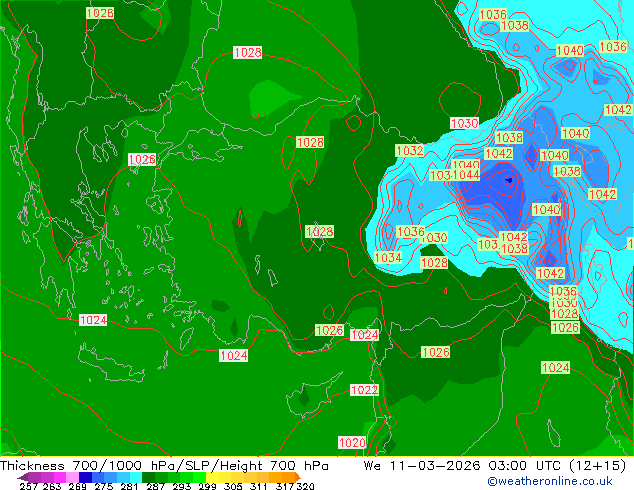This screenshot has width=634, height=490.
Task: Click the orange arrow end of the legend
Action: coord(298,477)
